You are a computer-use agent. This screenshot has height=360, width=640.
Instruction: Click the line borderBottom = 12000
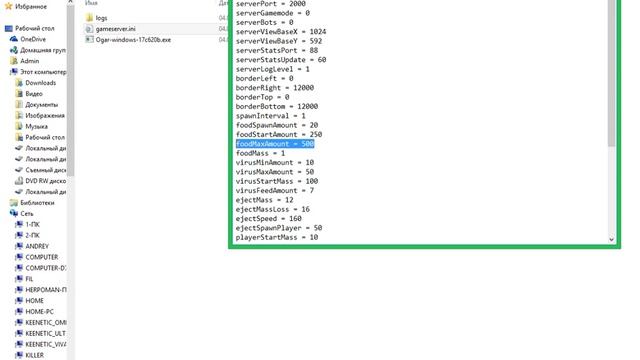(x=276, y=107)
